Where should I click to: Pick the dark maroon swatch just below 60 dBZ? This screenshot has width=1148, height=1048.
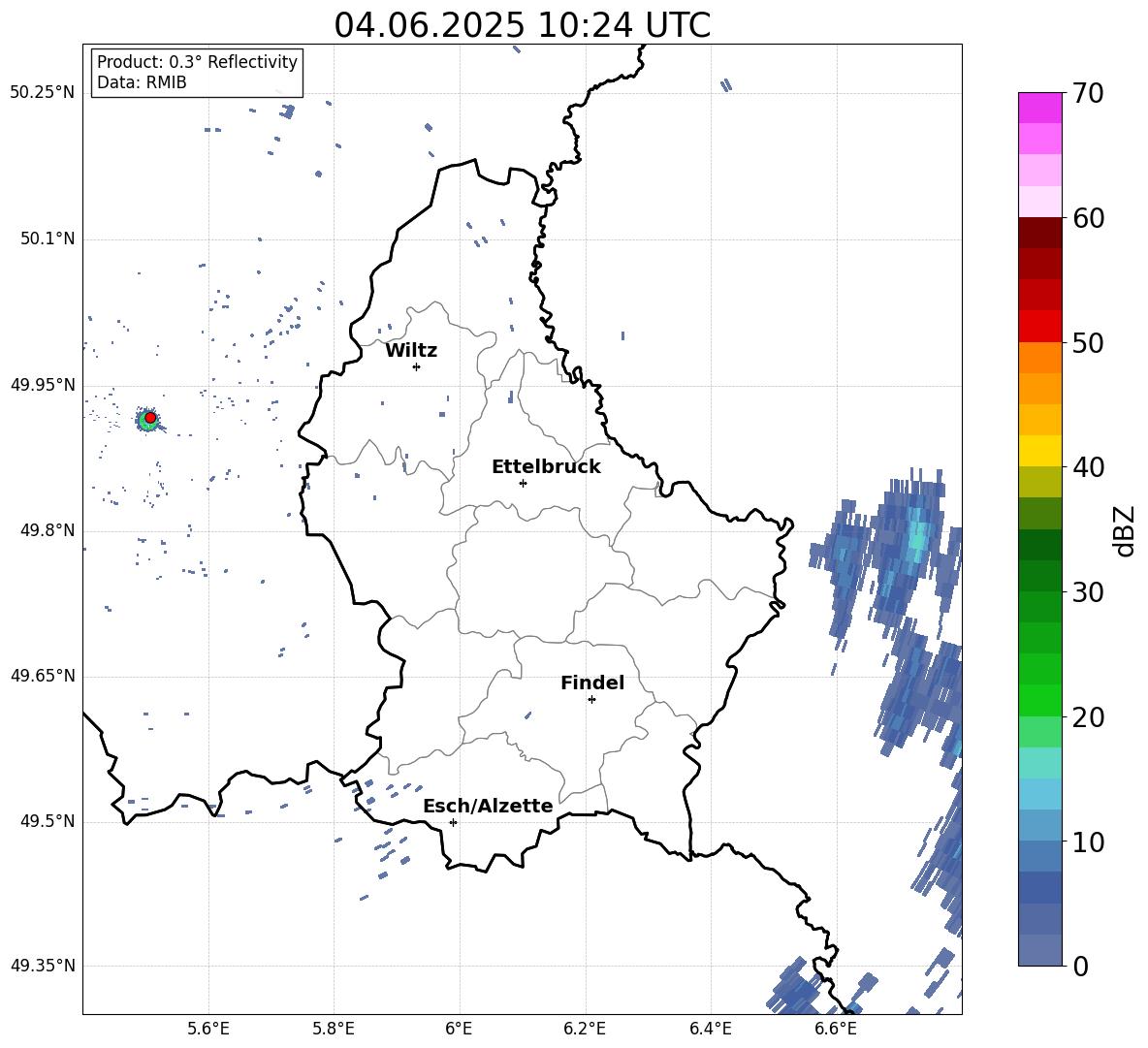[x=1039, y=233]
